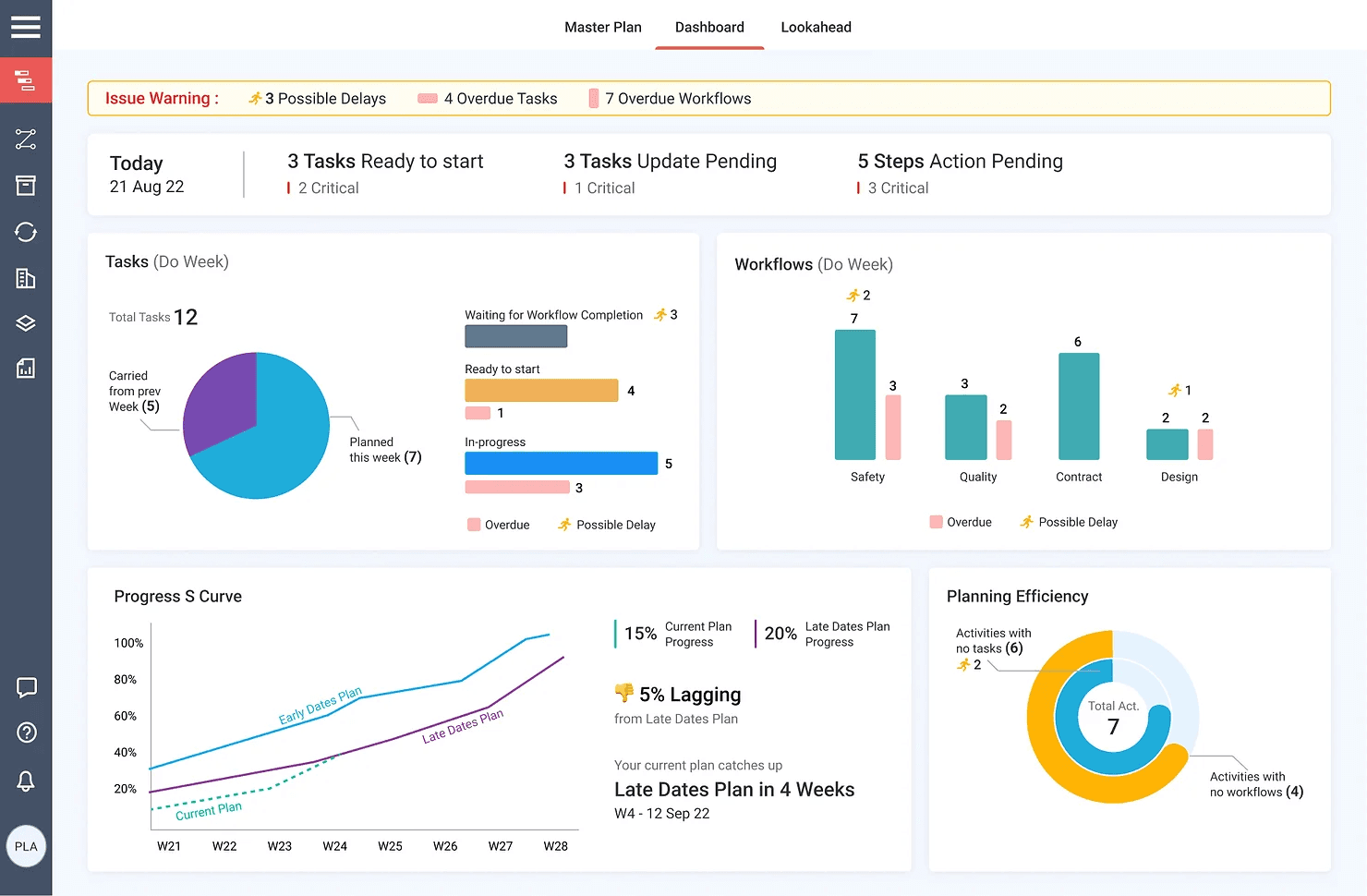Image resolution: width=1367 pixels, height=896 pixels.
Task: Click the pink Quality overdue bar
Action: click(1004, 441)
